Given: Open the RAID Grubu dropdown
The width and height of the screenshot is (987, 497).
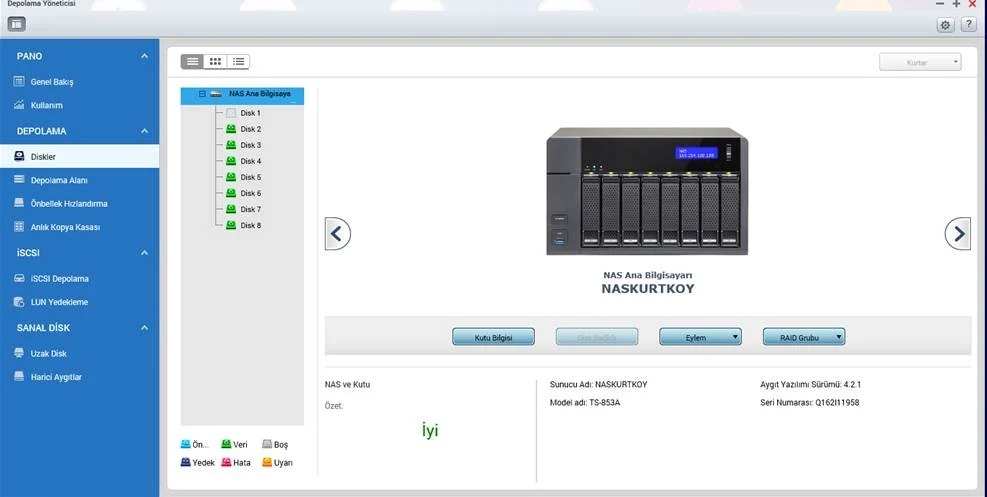Looking at the screenshot, I should click(804, 337).
